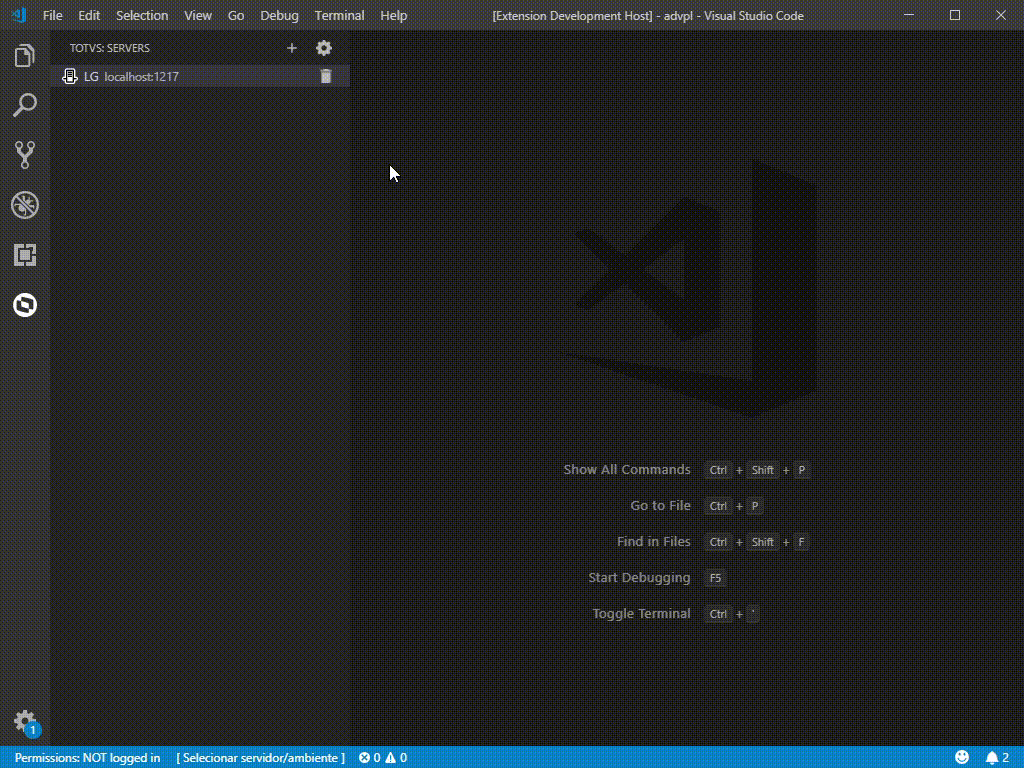Click the Show All Commands label
The height and width of the screenshot is (768, 1024).
(x=627, y=470)
